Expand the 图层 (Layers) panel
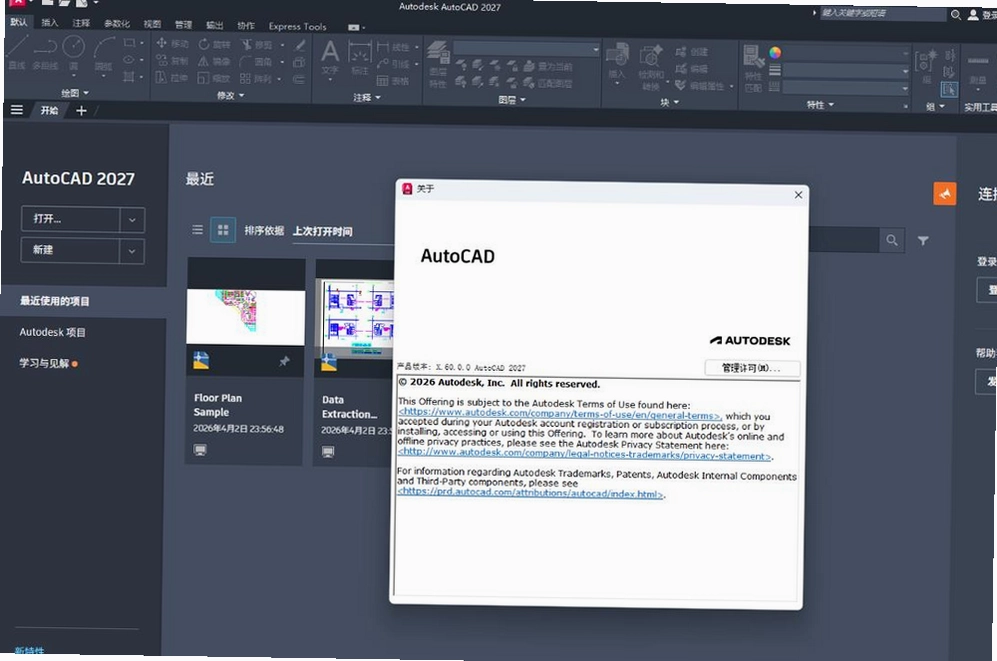 pyautogui.click(x=512, y=100)
